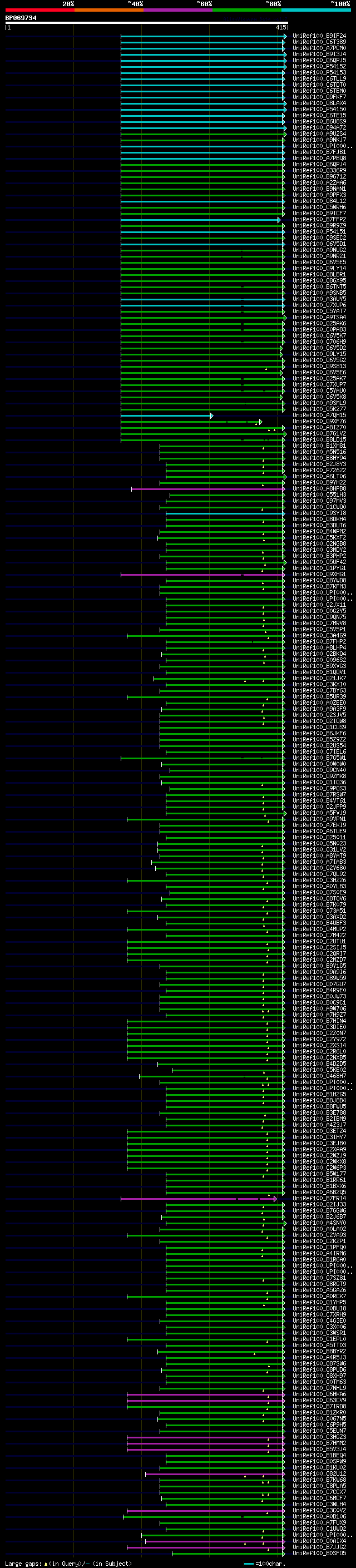Open the UniRef100_B7FJB1 entry

(319, 152)
